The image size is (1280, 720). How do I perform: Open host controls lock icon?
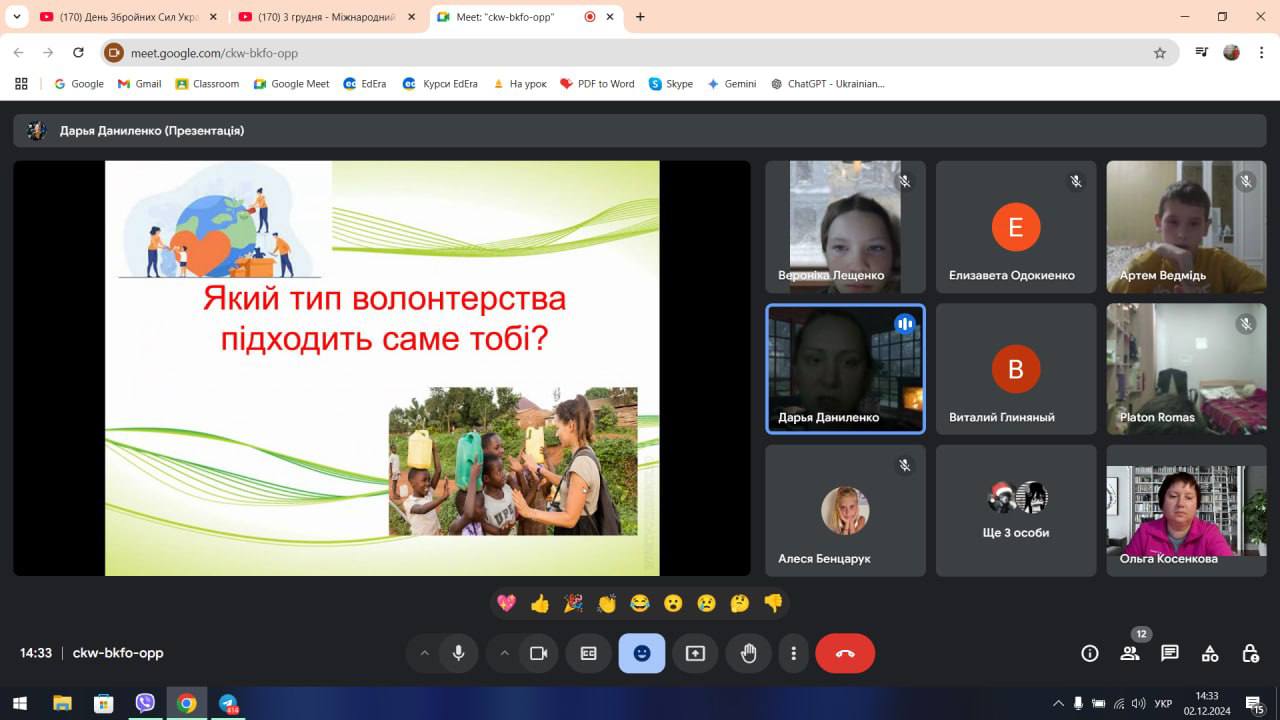pyautogui.click(x=1250, y=653)
